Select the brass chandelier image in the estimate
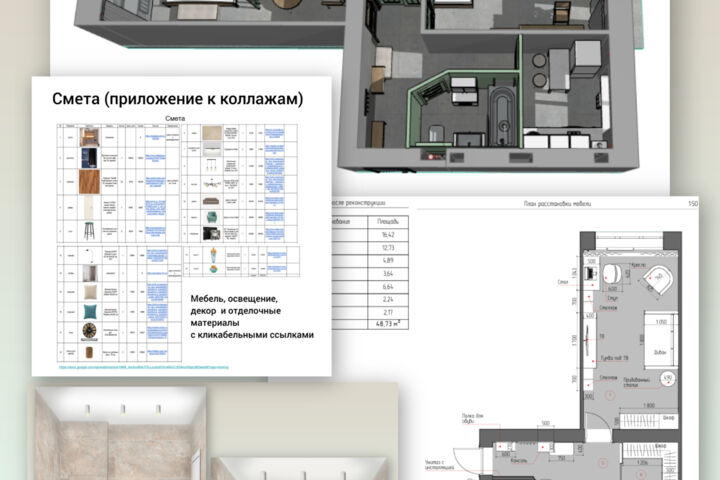This screenshot has width=720, height=480. coord(212,184)
